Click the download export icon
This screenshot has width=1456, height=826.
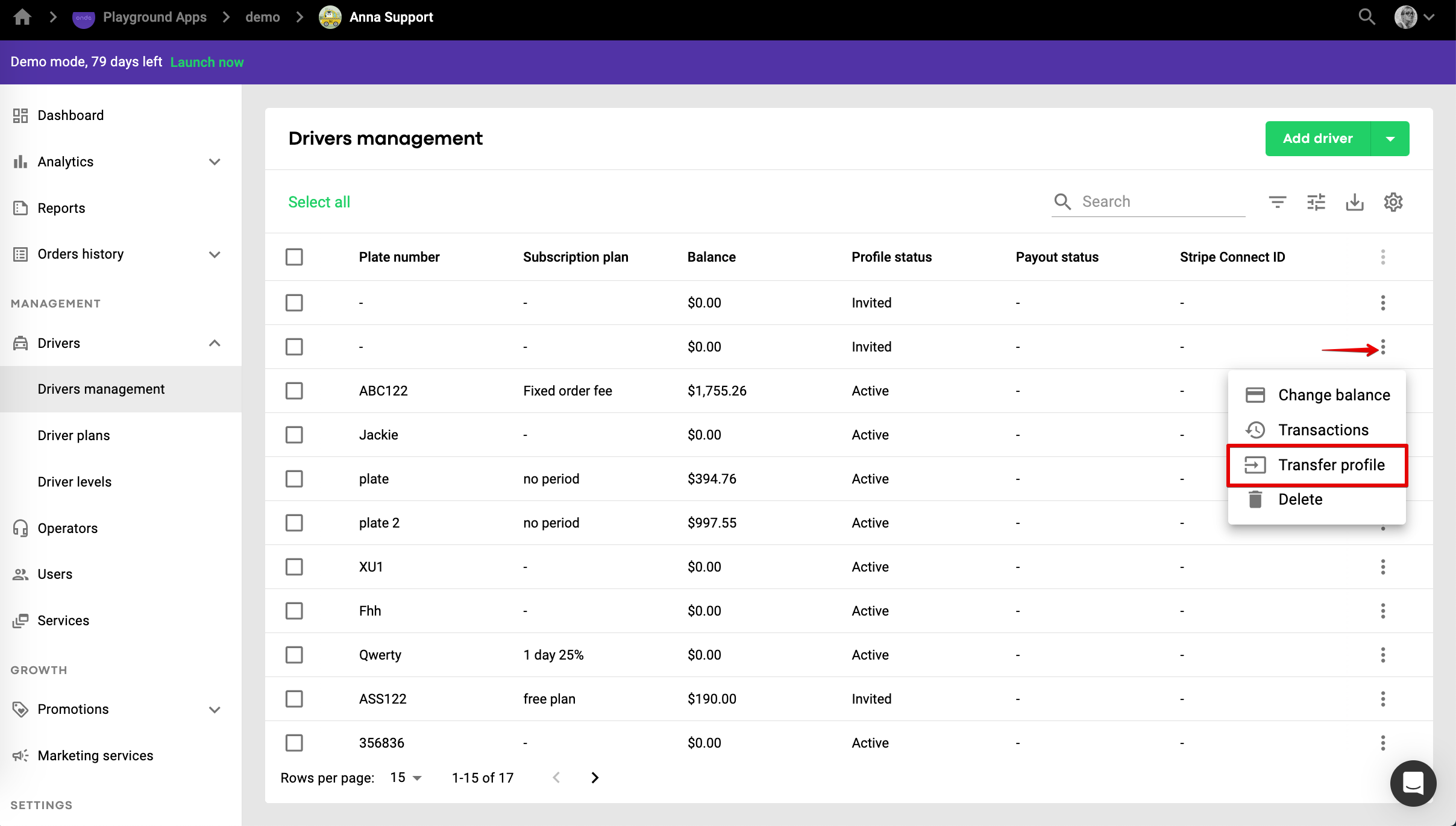(x=1354, y=202)
